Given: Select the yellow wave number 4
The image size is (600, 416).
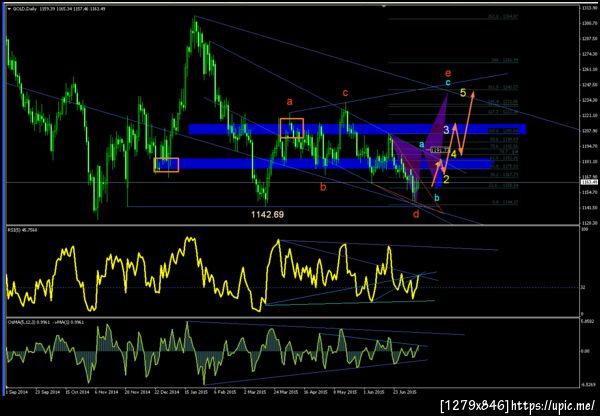Looking at the screenshot, I should pos(453,154).
